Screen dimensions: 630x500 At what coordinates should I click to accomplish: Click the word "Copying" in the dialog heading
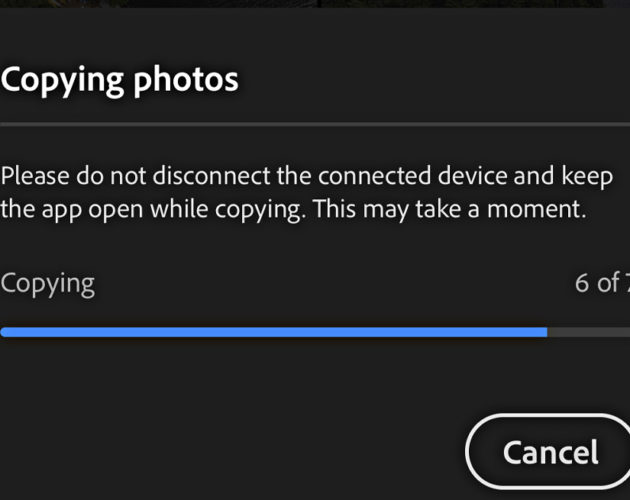tap(62, 82)
